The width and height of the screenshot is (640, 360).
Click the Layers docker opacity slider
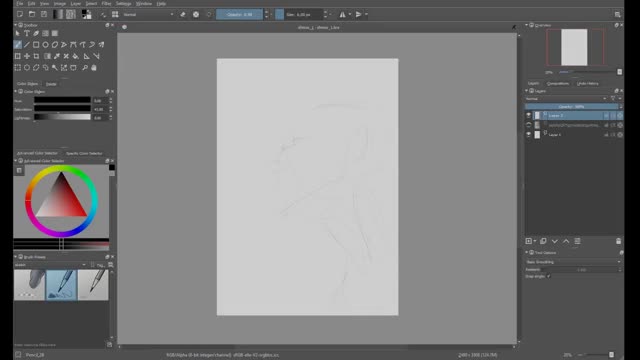[571, 107]
